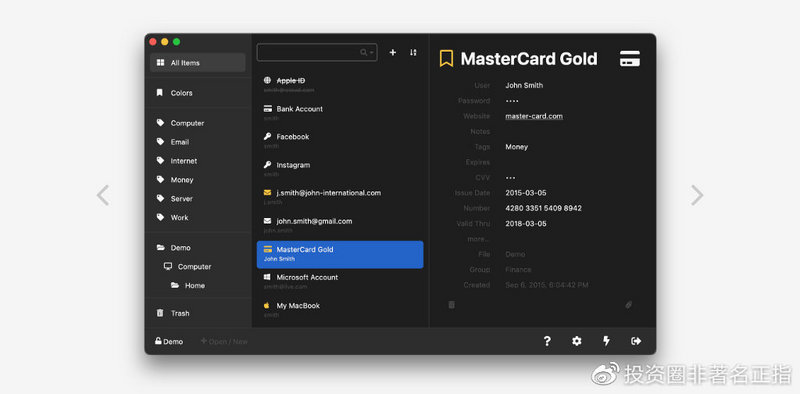Click the yellow bookmark color icon
Screen dimensions: 800x394
click(446, 58)
